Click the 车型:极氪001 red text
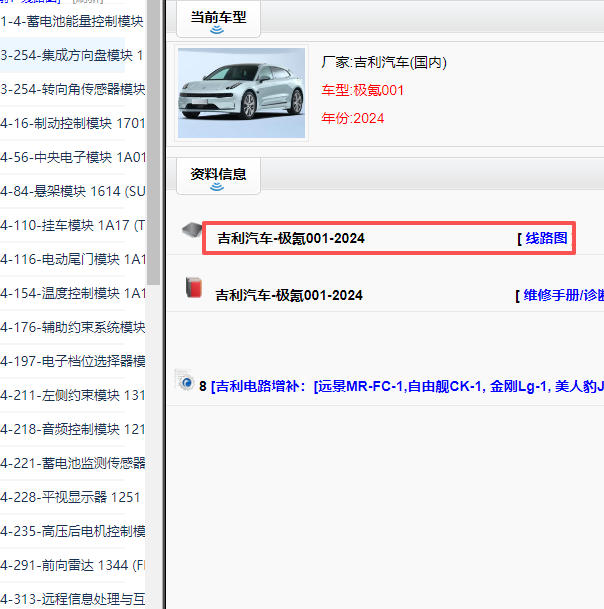The image size is (604, 609). [x=362, y=90]
